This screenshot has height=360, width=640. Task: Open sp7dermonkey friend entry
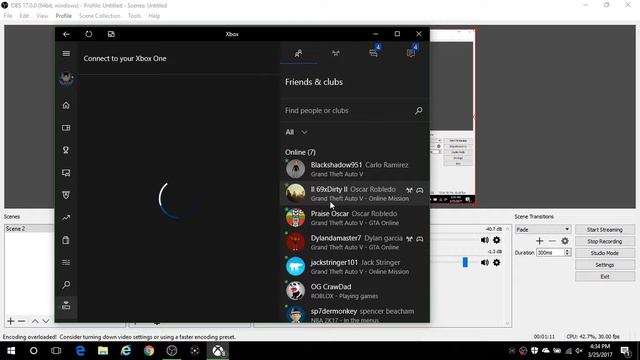pos(354,313)
